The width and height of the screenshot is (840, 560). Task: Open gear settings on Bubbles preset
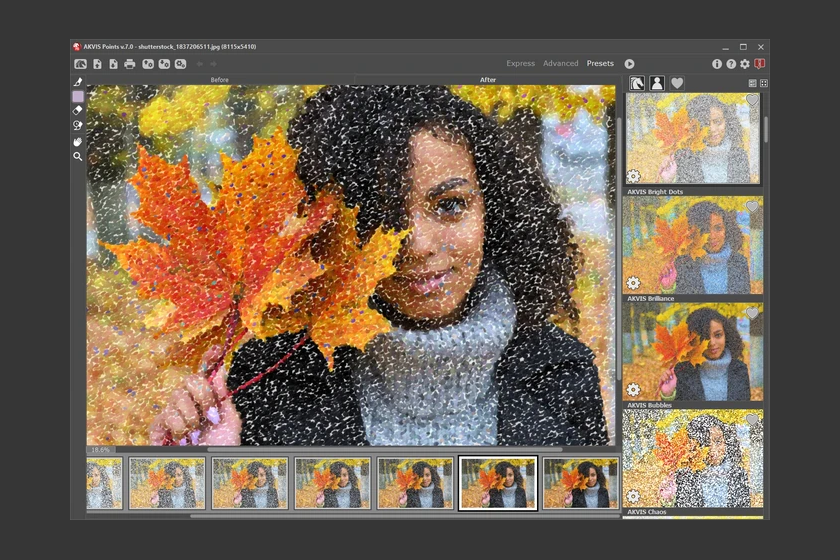(x=633, y=390)
